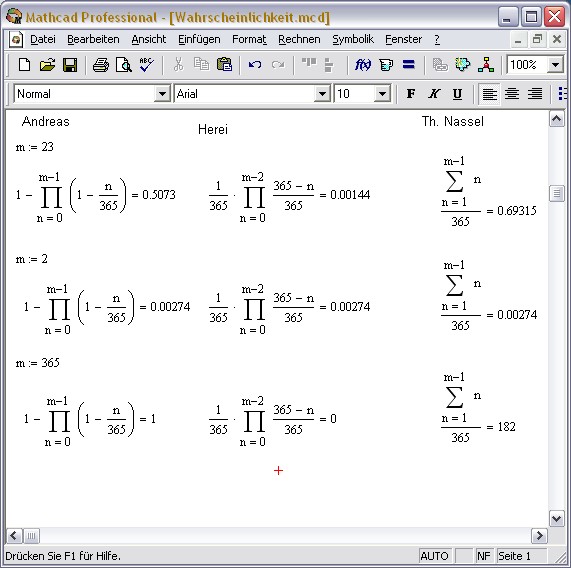This screenshot has width=571, height=568.
Task: Run ABC spell check
Action: tap(147, 65)
